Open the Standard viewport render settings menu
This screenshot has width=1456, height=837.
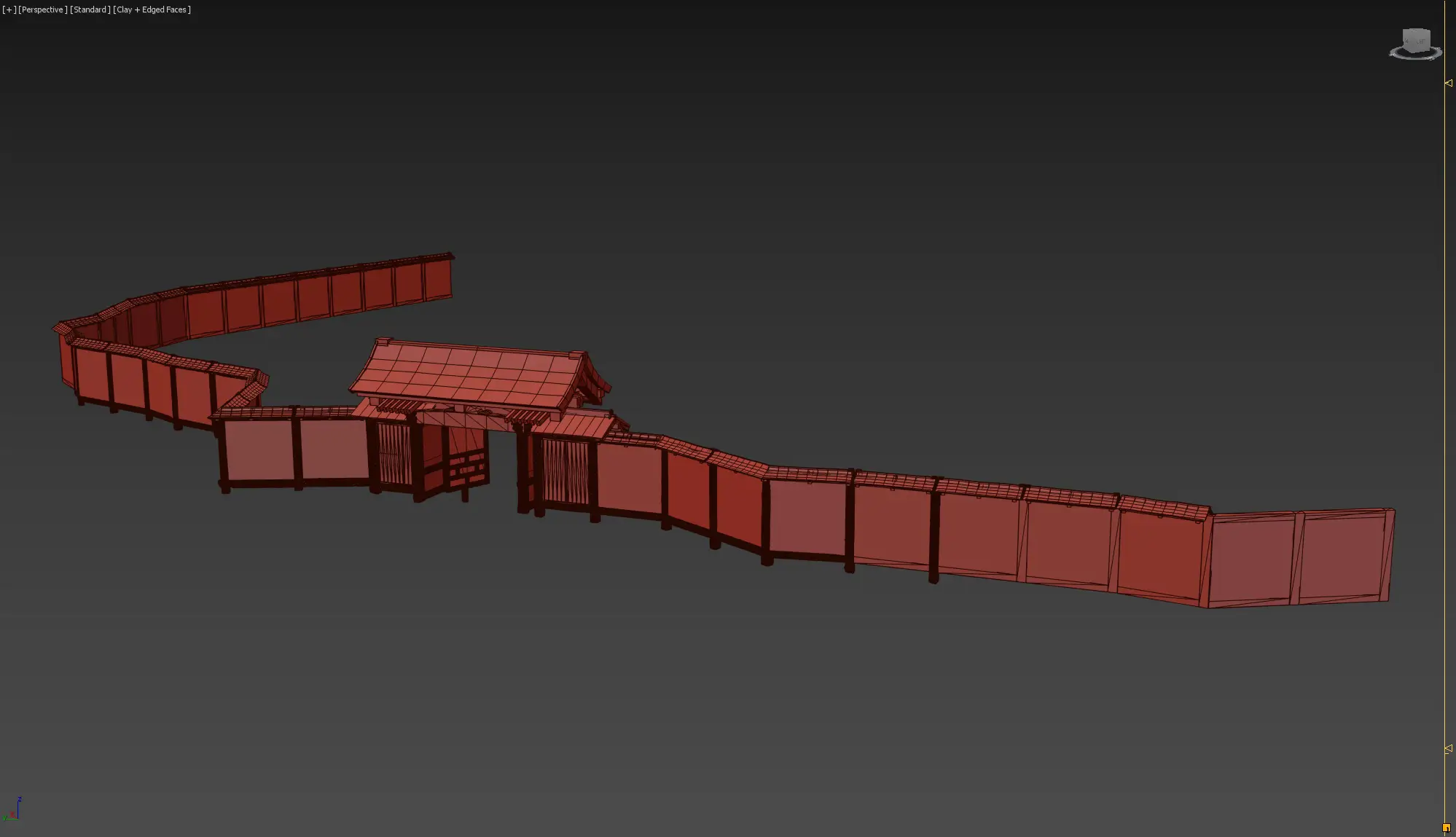click(x=89, y=9)
